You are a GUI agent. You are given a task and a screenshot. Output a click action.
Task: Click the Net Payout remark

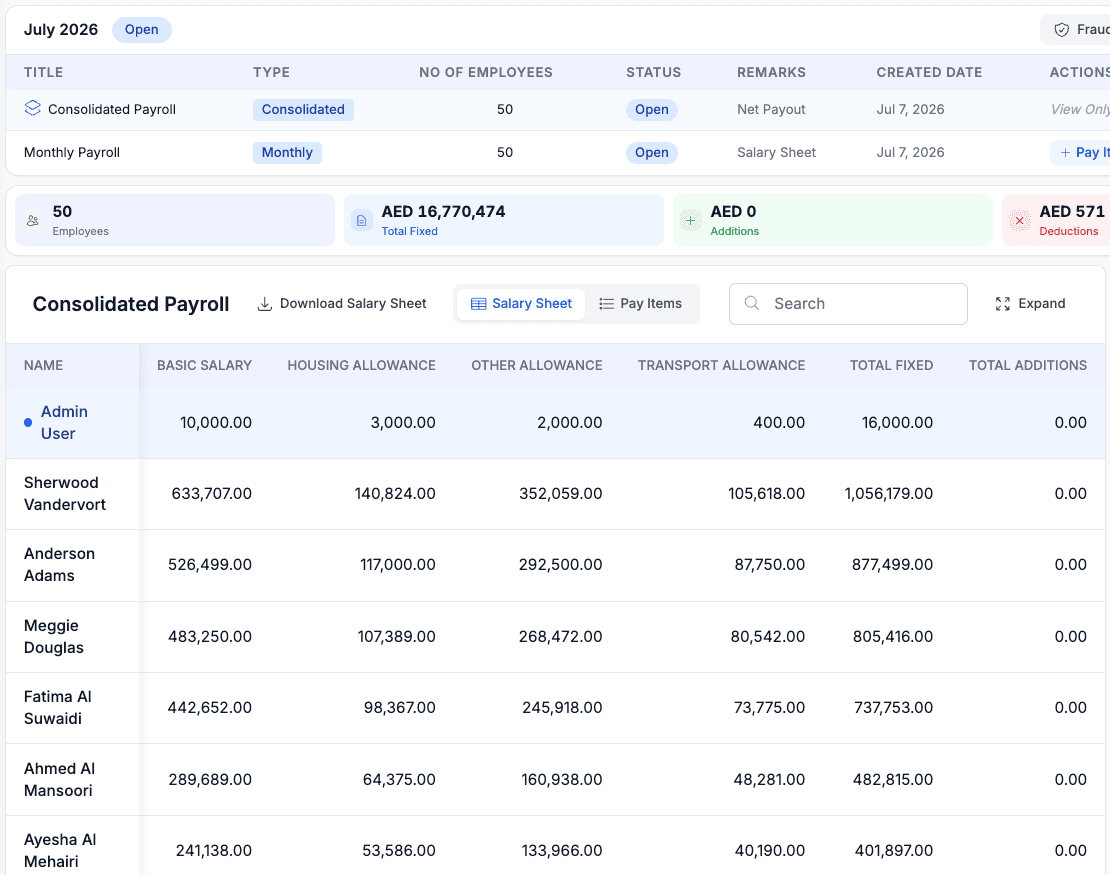point(771,110)
